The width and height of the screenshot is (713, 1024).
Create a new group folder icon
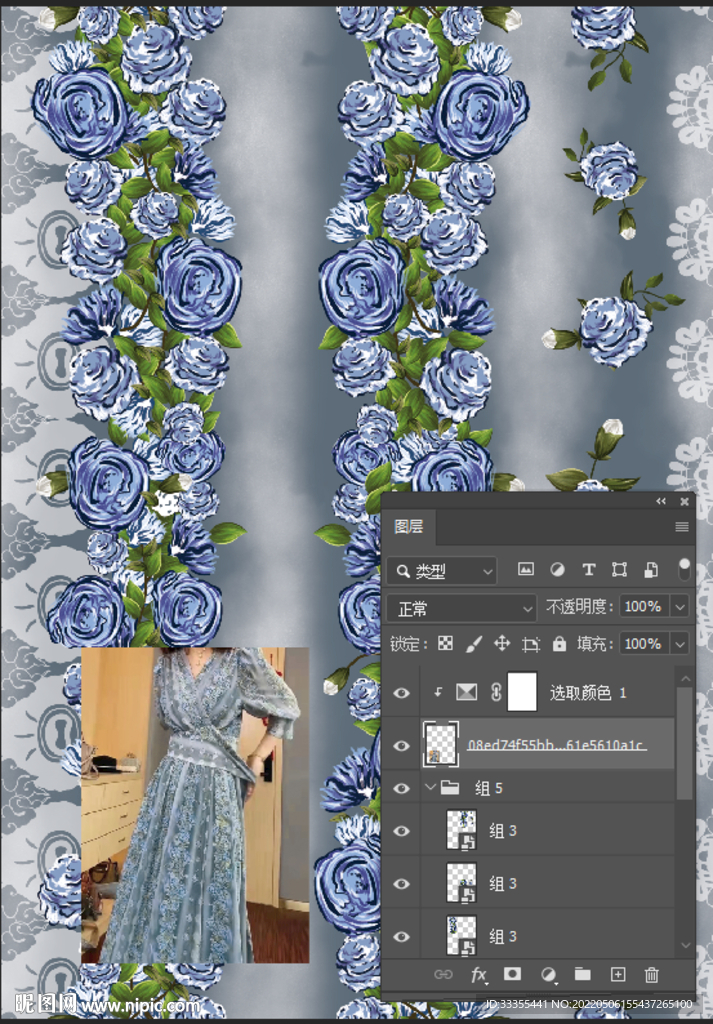point(582,974)
